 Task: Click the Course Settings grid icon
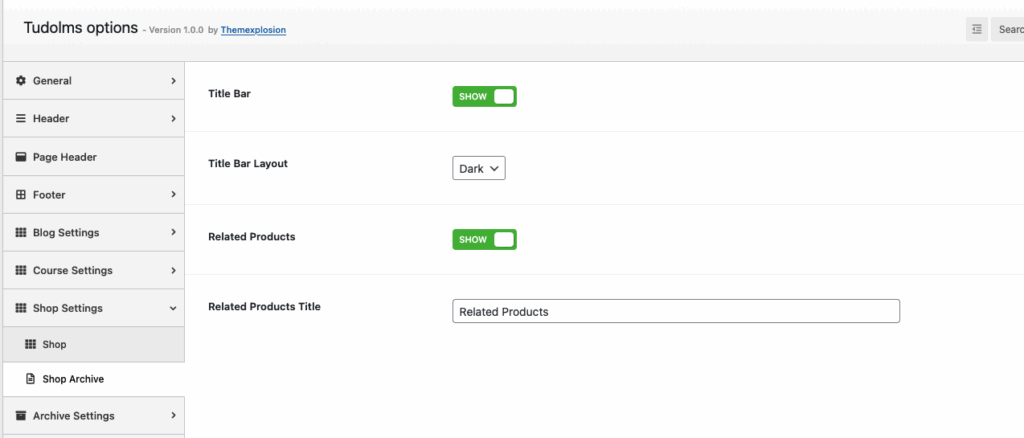(x=21, y=271)
